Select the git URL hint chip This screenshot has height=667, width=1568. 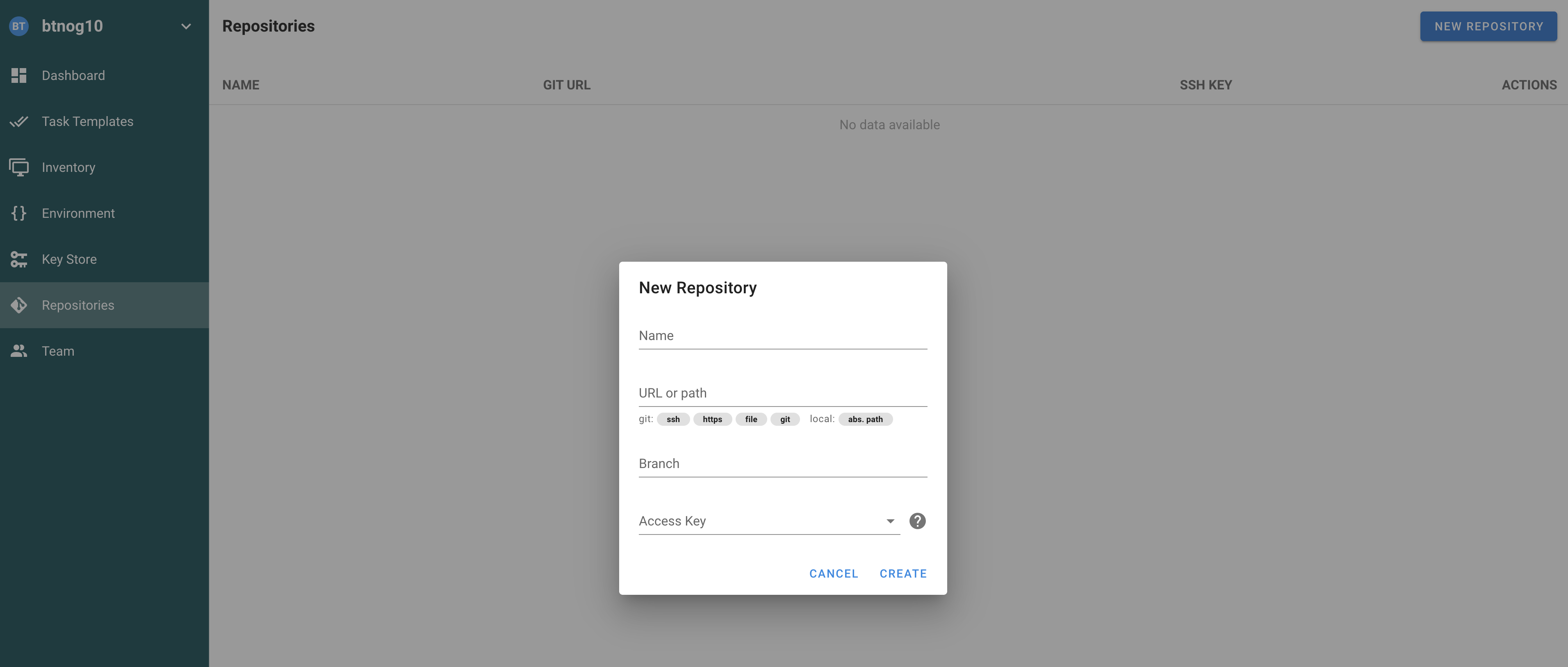tap(785, 419)
